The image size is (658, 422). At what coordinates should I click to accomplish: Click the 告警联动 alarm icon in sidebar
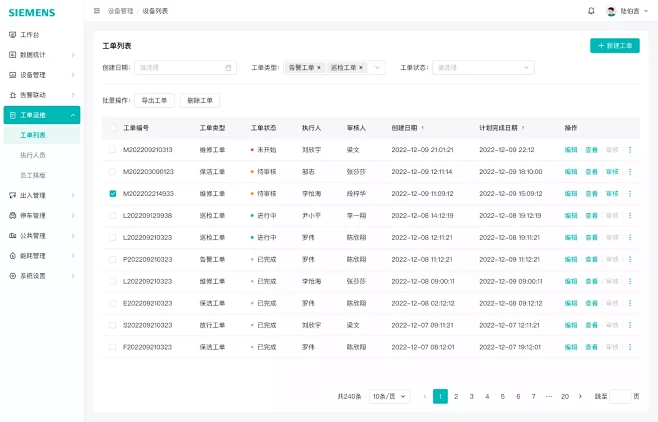tap(13, 95)
